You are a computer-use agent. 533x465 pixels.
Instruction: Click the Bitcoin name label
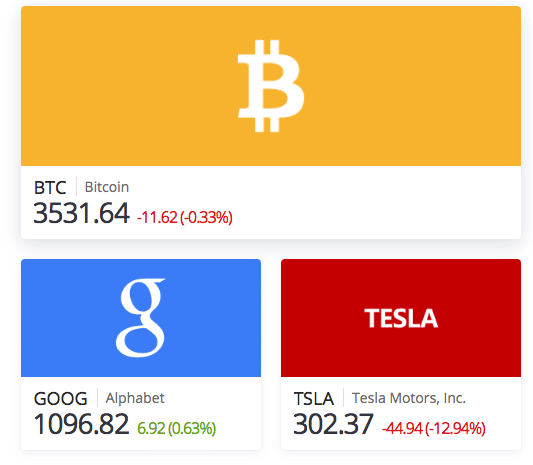click(x=107, y=187)
